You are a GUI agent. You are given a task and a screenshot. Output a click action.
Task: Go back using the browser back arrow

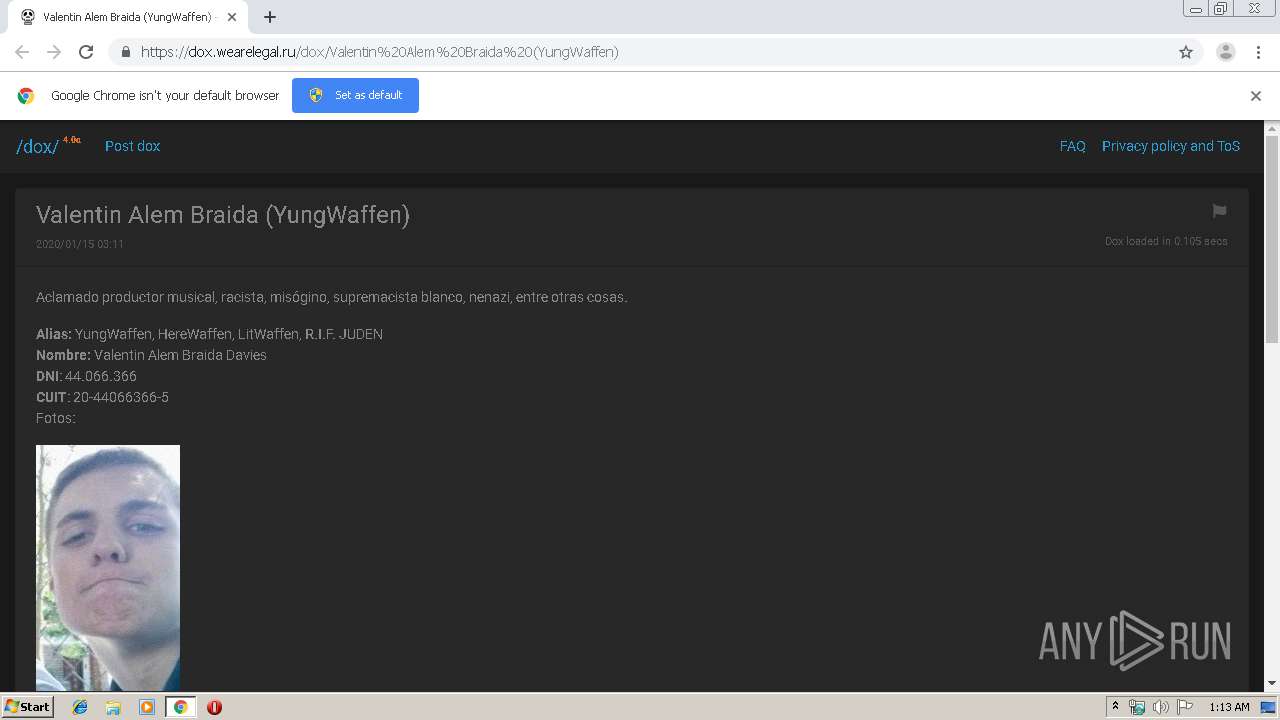[22, 52]
